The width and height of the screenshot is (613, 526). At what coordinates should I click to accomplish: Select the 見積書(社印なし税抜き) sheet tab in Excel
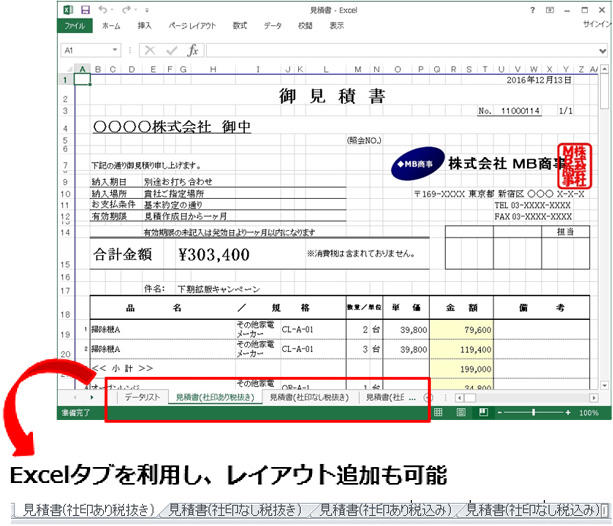(x=309, y=397)
